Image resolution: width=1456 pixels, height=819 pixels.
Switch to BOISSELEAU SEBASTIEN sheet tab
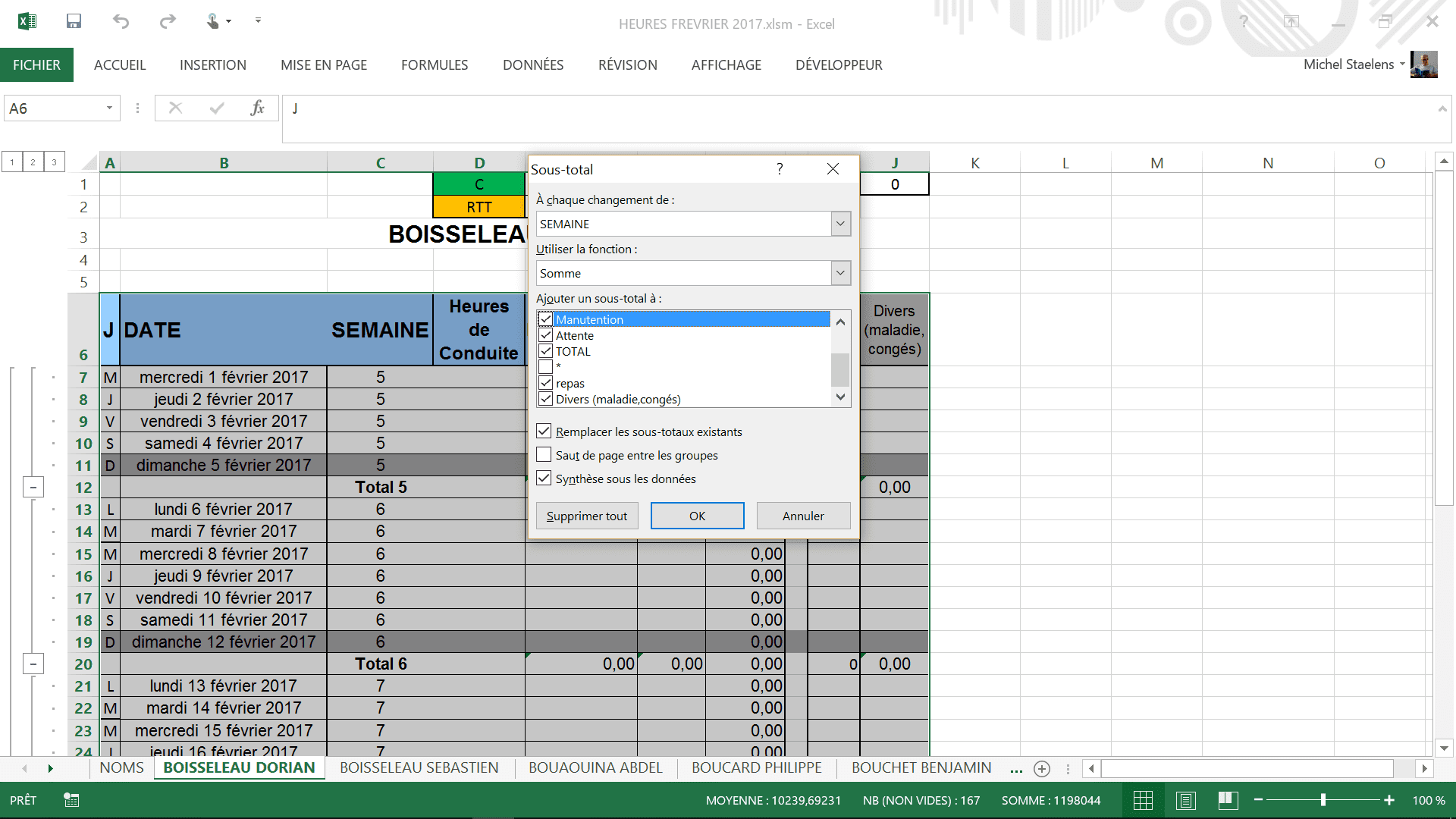(419, 767)
